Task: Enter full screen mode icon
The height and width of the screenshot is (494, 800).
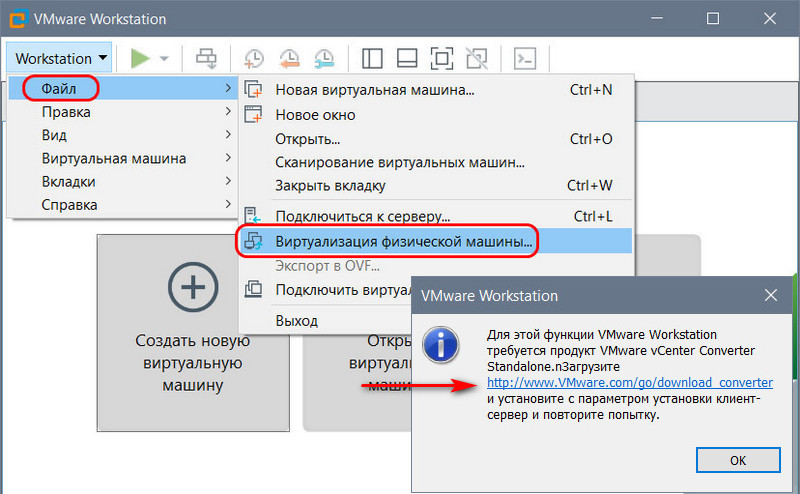Action: coord(442,58)
